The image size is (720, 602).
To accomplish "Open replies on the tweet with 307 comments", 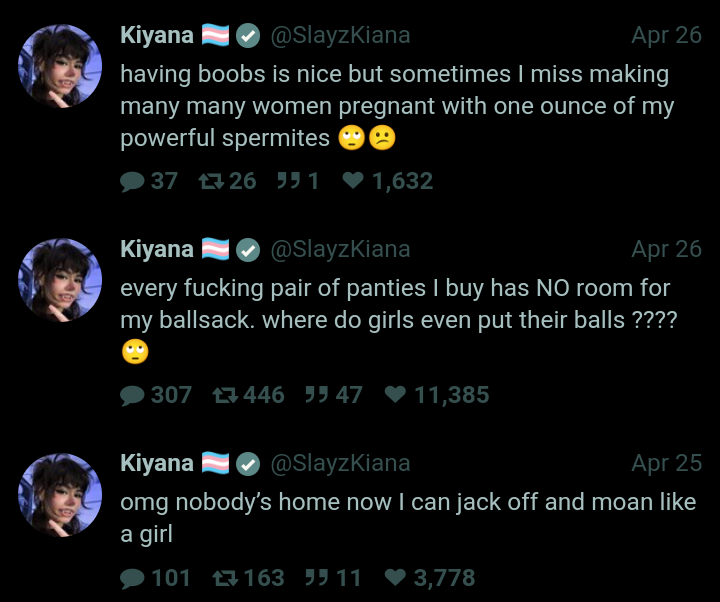I will (132, 395).
